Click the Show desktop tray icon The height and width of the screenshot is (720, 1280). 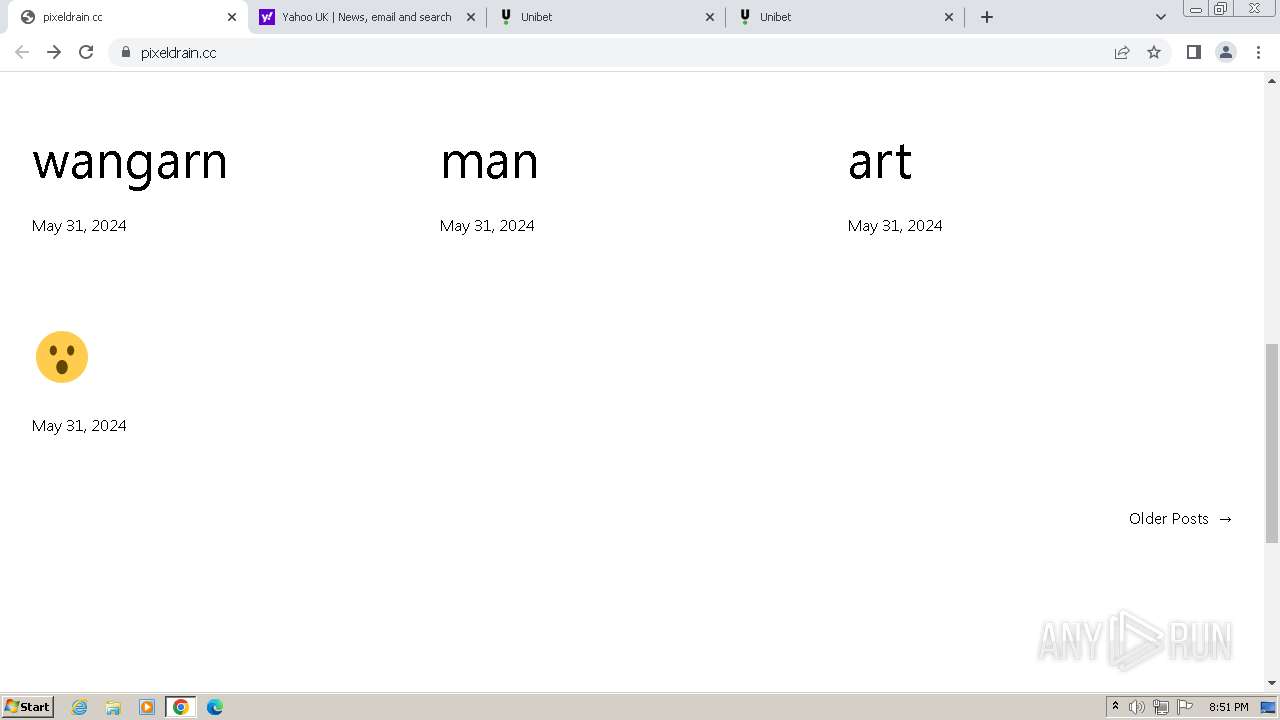(1268, 707)
